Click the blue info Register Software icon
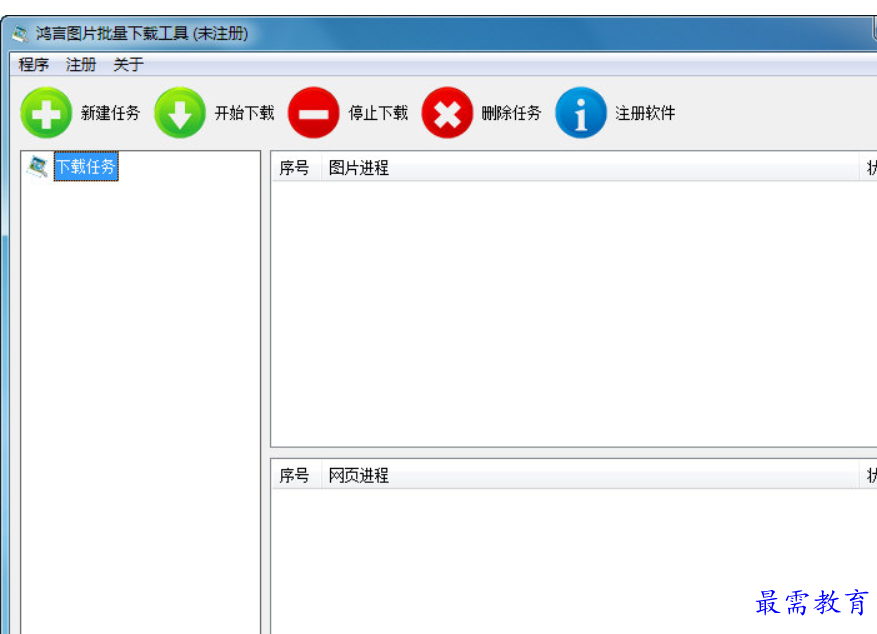877x634 pixels. (x=581, y=113)
